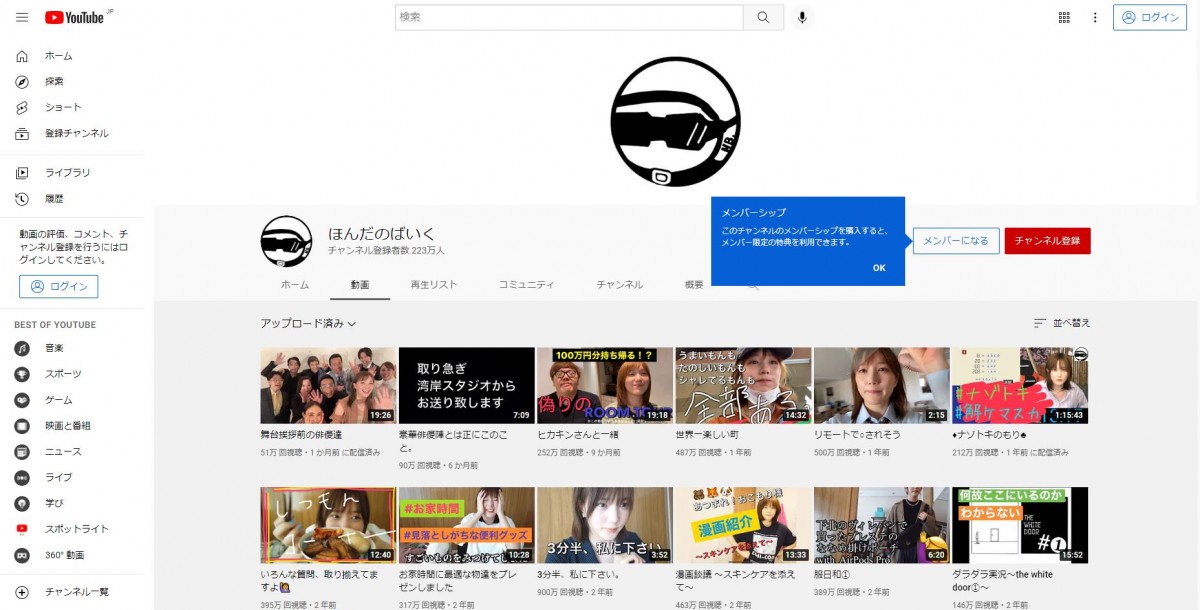This screenshot has height=610, width=1200.
Task: Open 学び category in sidebar
Action: [72, 503]
